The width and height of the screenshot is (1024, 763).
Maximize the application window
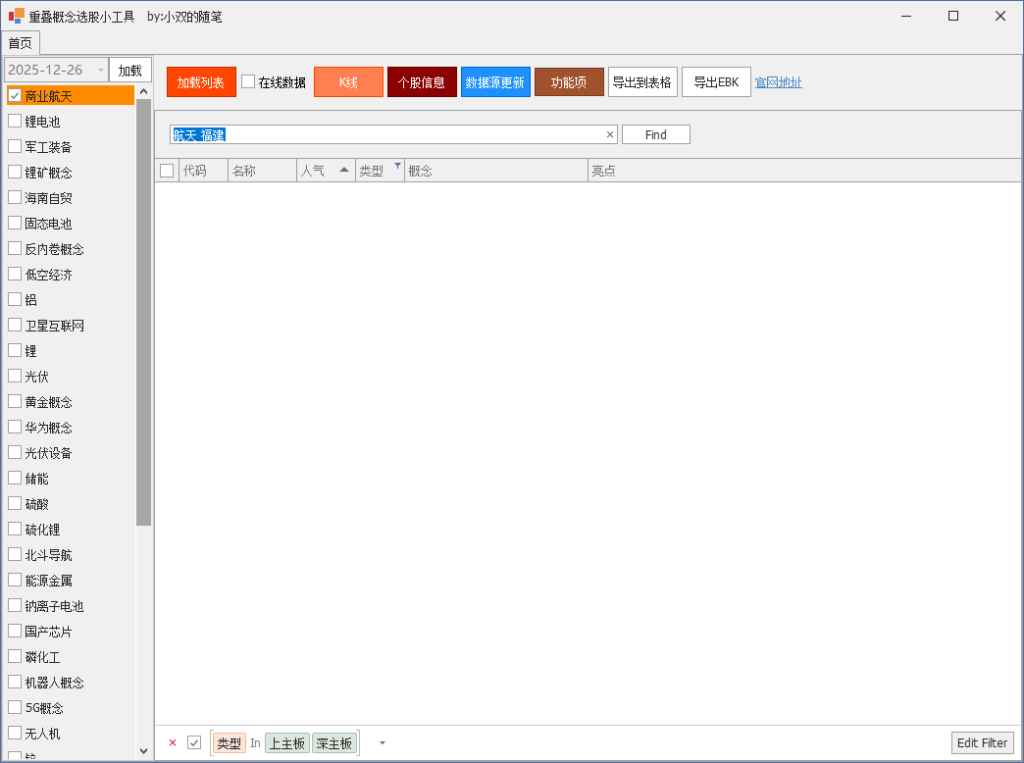point(953,16)
